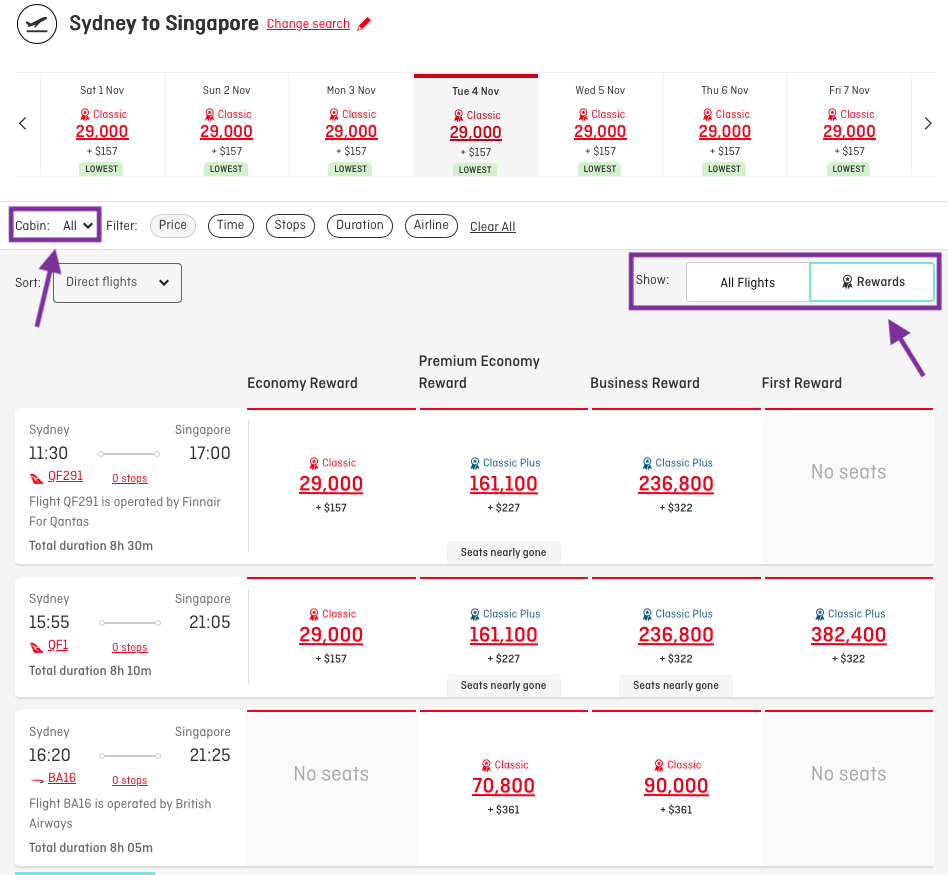Select Sat 1 Nov date tab

[x=102, y=125]
